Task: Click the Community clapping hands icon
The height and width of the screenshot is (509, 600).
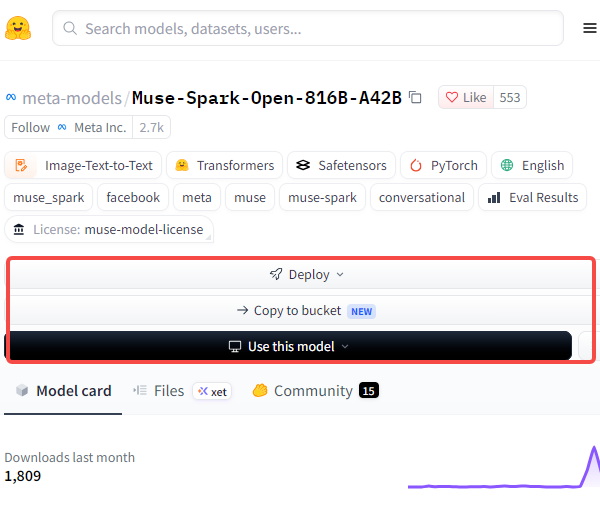Action: [x=260, y=390]
